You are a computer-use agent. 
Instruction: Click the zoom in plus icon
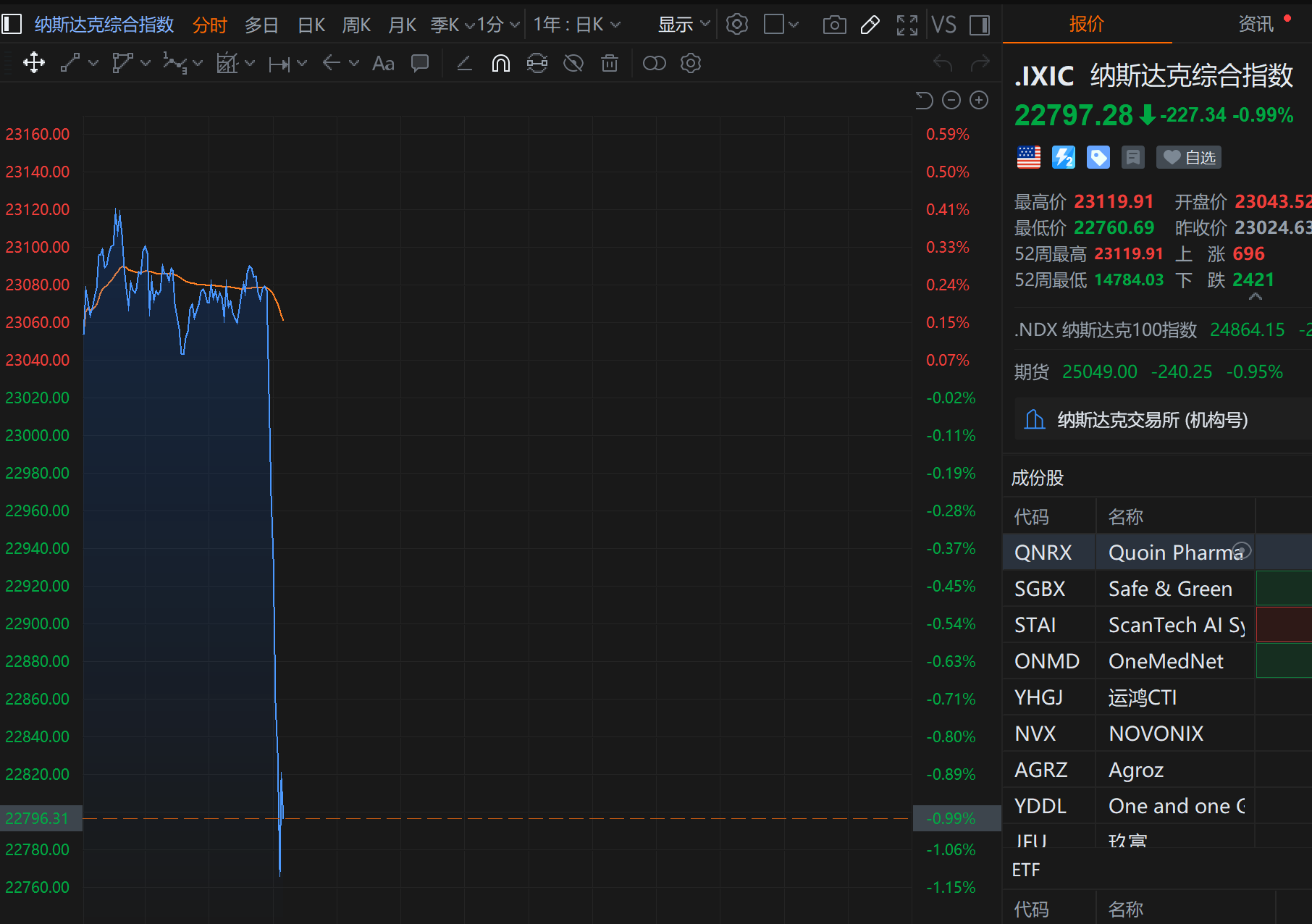point(979,100)
